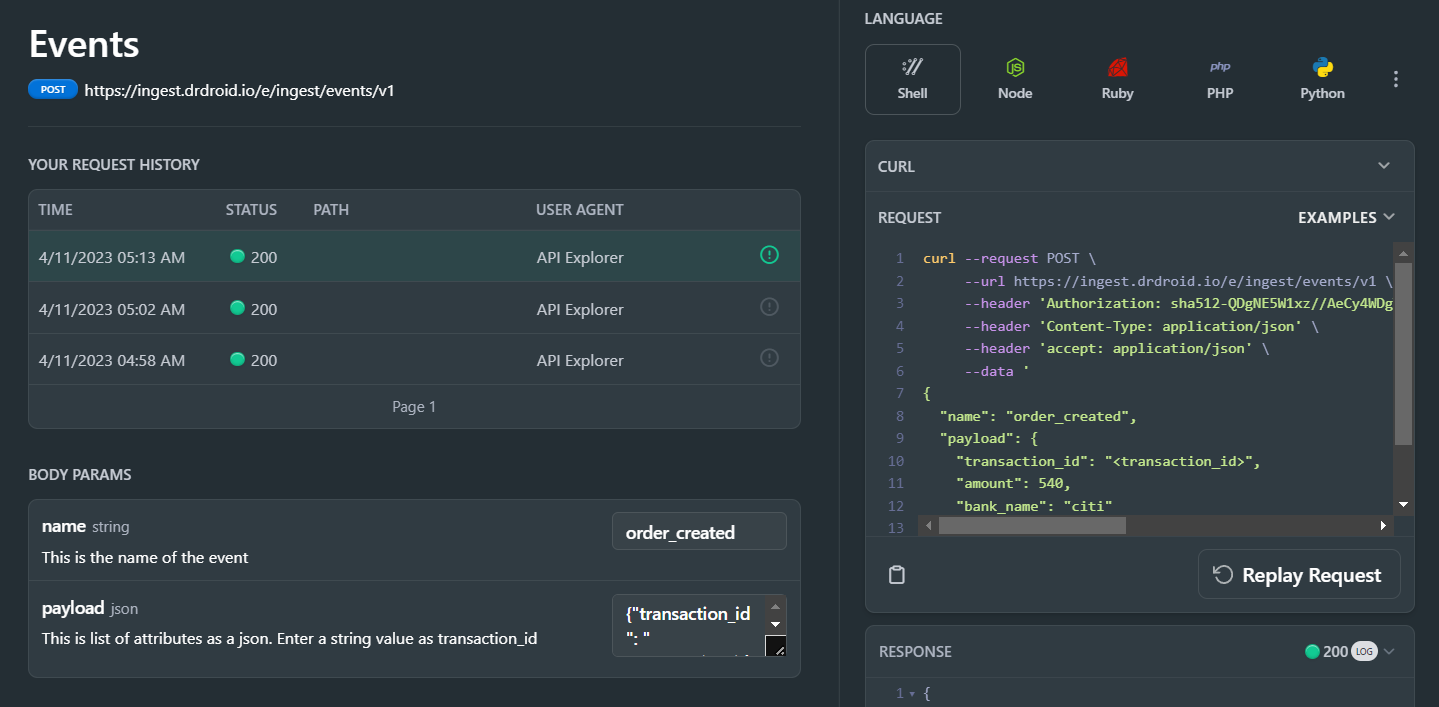Open the EXAMPLES dropdown
The height and width of the screenshot is (707, 1439).
coord(1346,217)
